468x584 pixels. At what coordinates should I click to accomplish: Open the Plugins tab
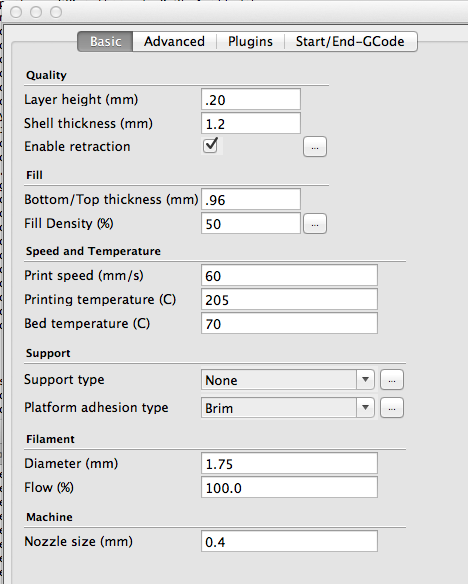[x=250, y=41]
